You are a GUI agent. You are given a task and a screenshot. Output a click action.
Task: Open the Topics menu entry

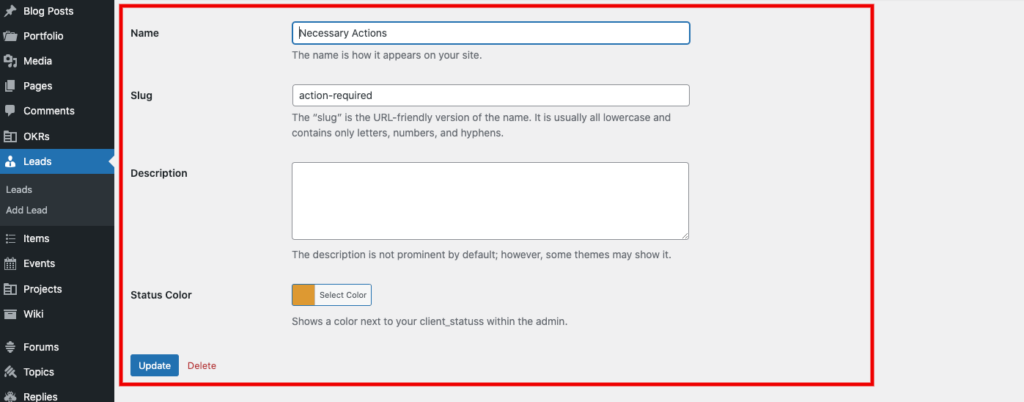pyautogui.click(x=38, y=372)
